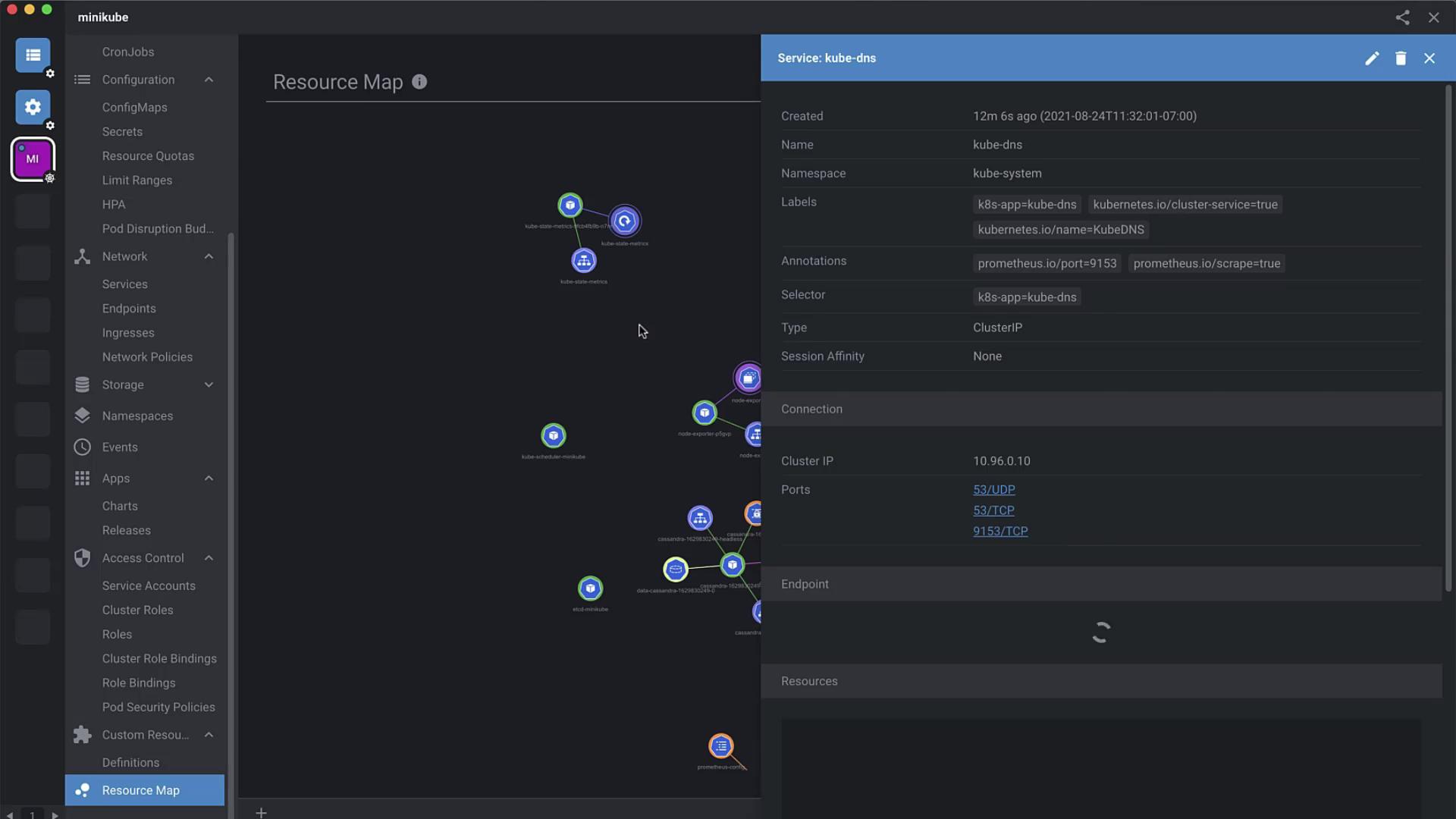Open the 53/UDP port link
1456x819 pixels.
pos(993,490)
